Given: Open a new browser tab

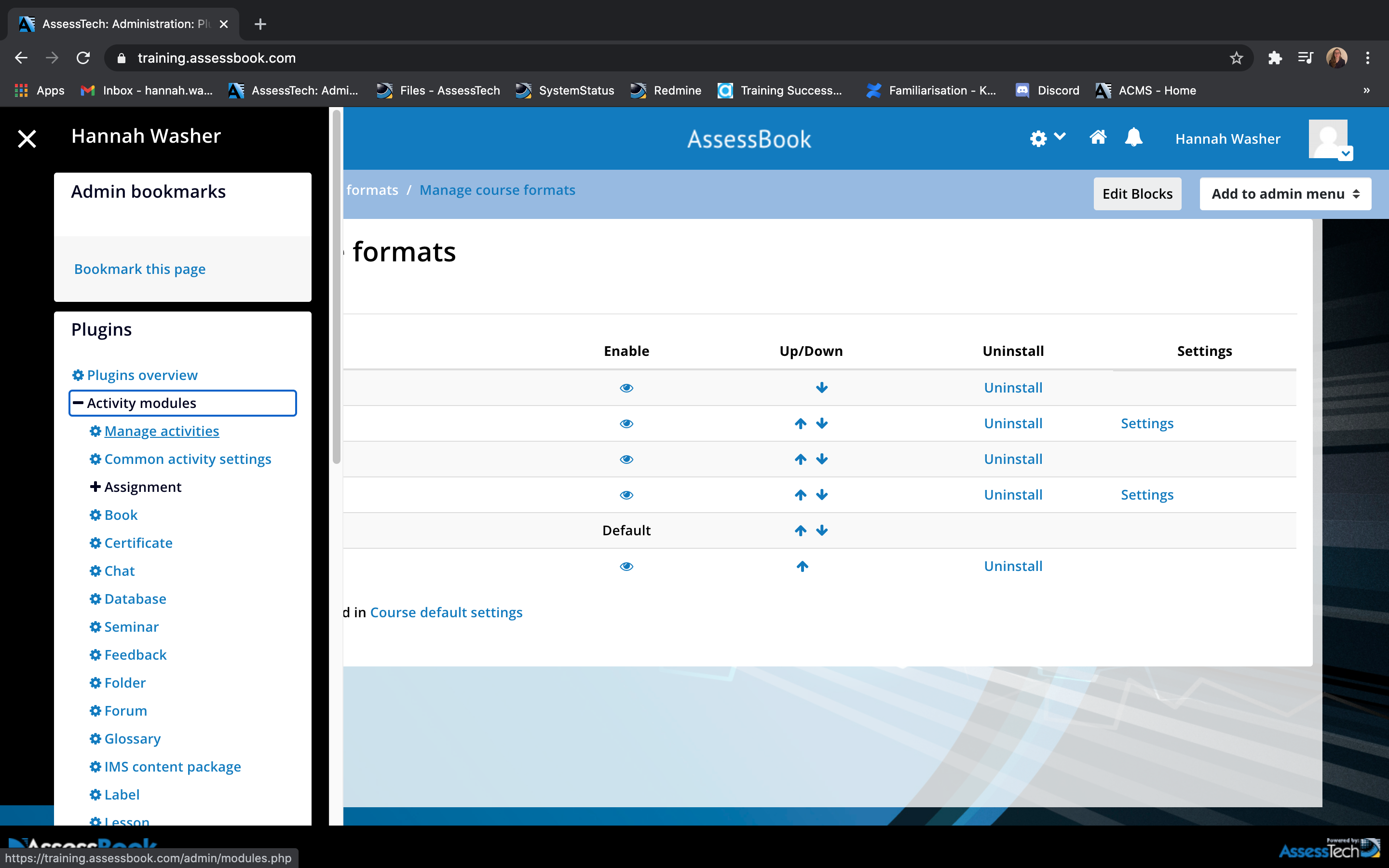Looking at the screenshot, I should [x=260, y=24].
